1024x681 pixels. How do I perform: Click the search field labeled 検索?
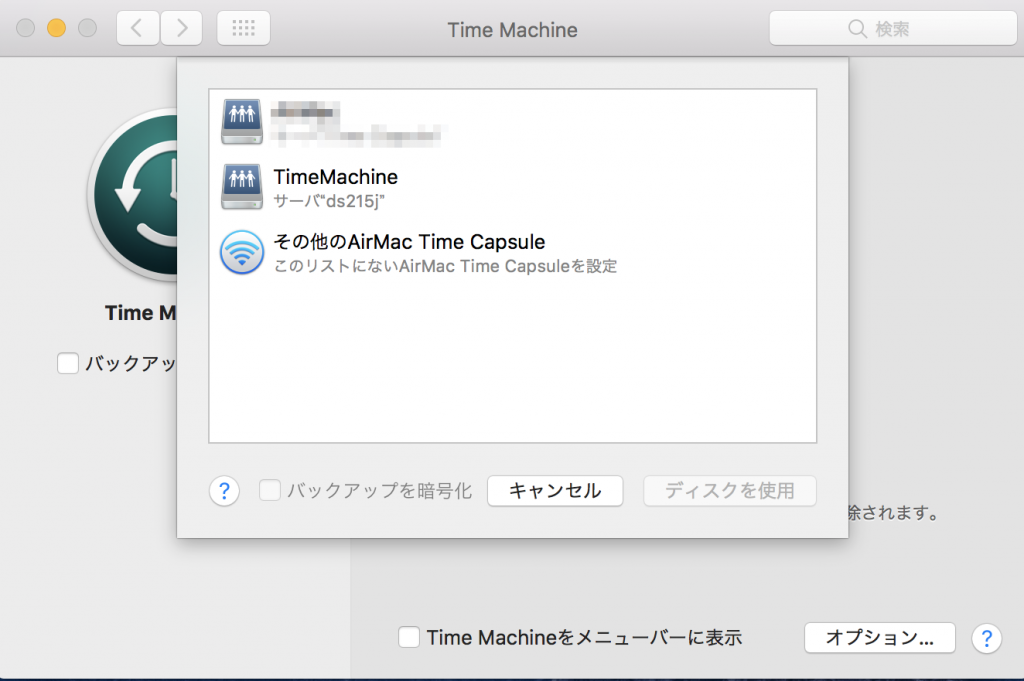pos(893,28)
